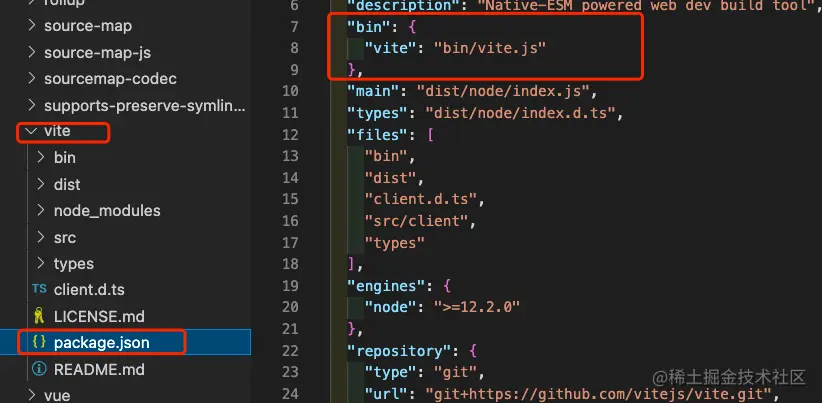Expand the source-map folder chevron
The width and height of the screenshot is (822, 403).
click(31, 26)
